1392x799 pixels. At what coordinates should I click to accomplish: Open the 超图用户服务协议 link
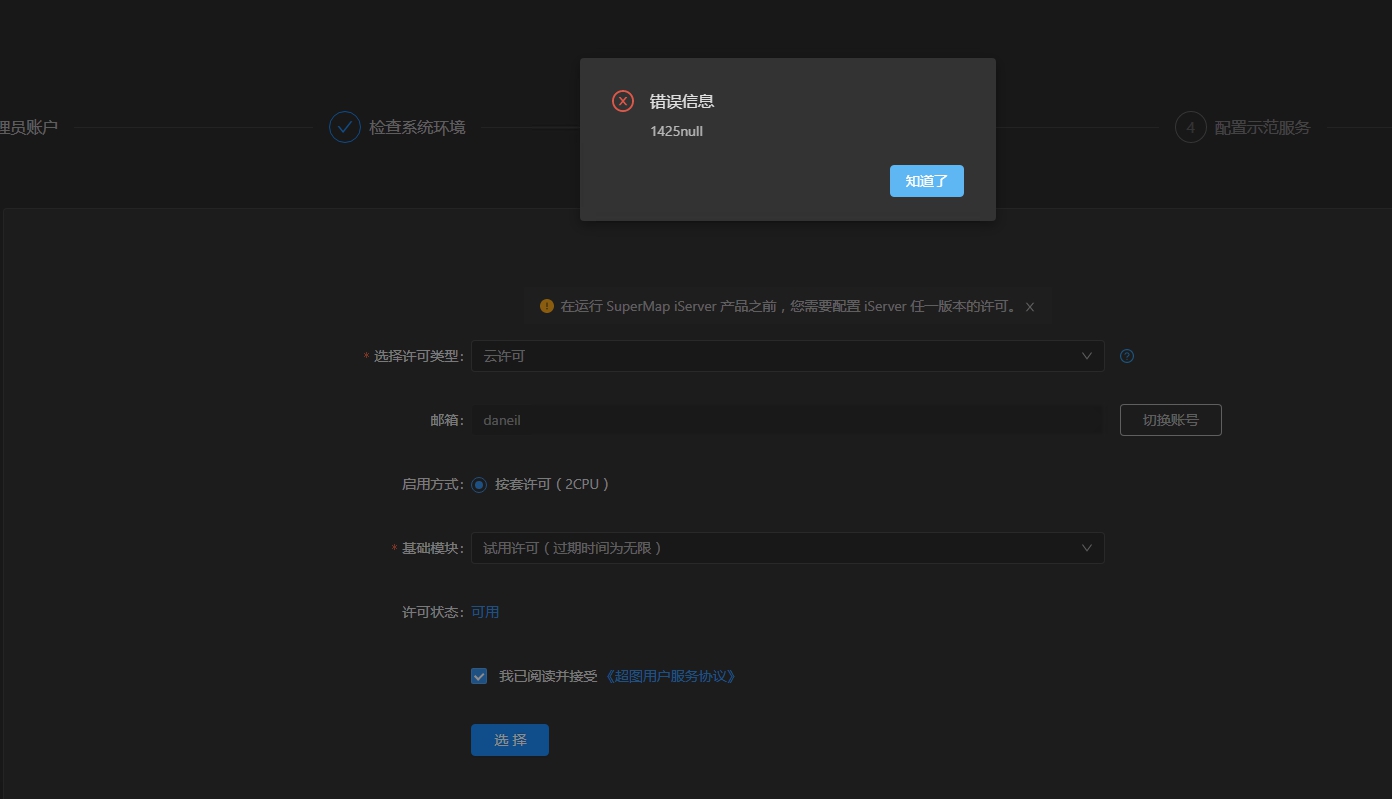coord(671,676)
